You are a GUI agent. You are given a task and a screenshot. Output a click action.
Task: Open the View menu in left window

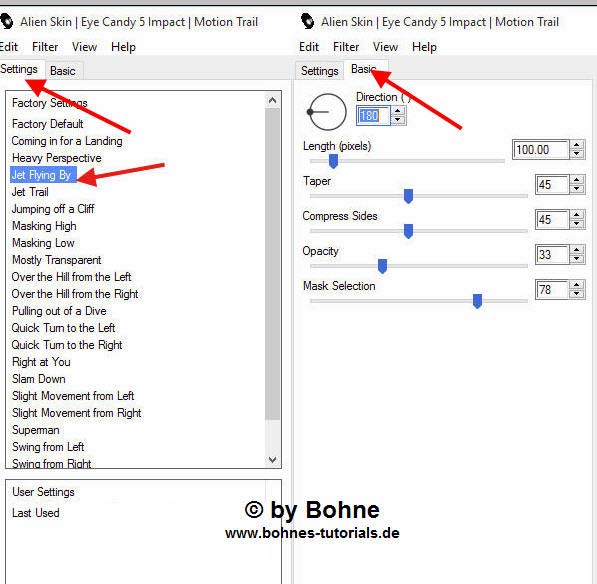[x=84, y=47]
